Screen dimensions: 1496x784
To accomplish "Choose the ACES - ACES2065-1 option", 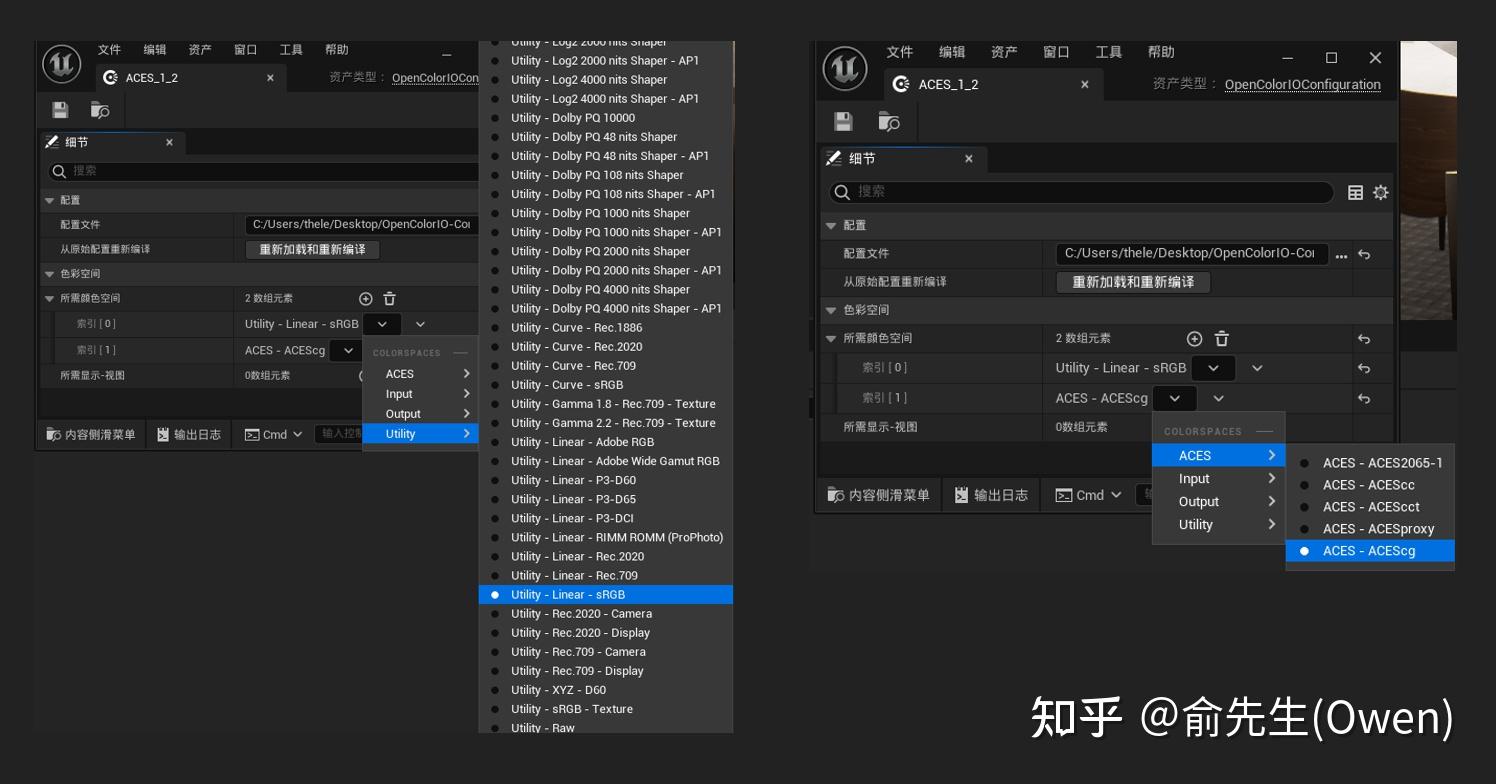I will 1383,462.
